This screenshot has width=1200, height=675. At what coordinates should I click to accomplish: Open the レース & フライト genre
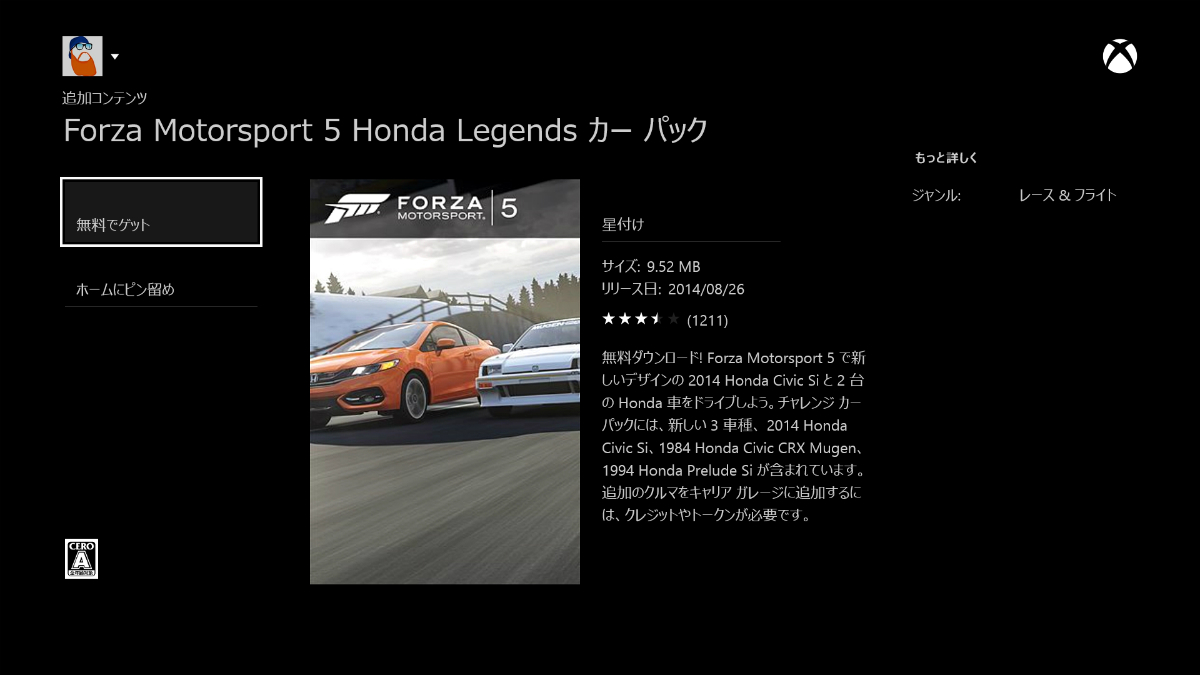point(1067,196)
